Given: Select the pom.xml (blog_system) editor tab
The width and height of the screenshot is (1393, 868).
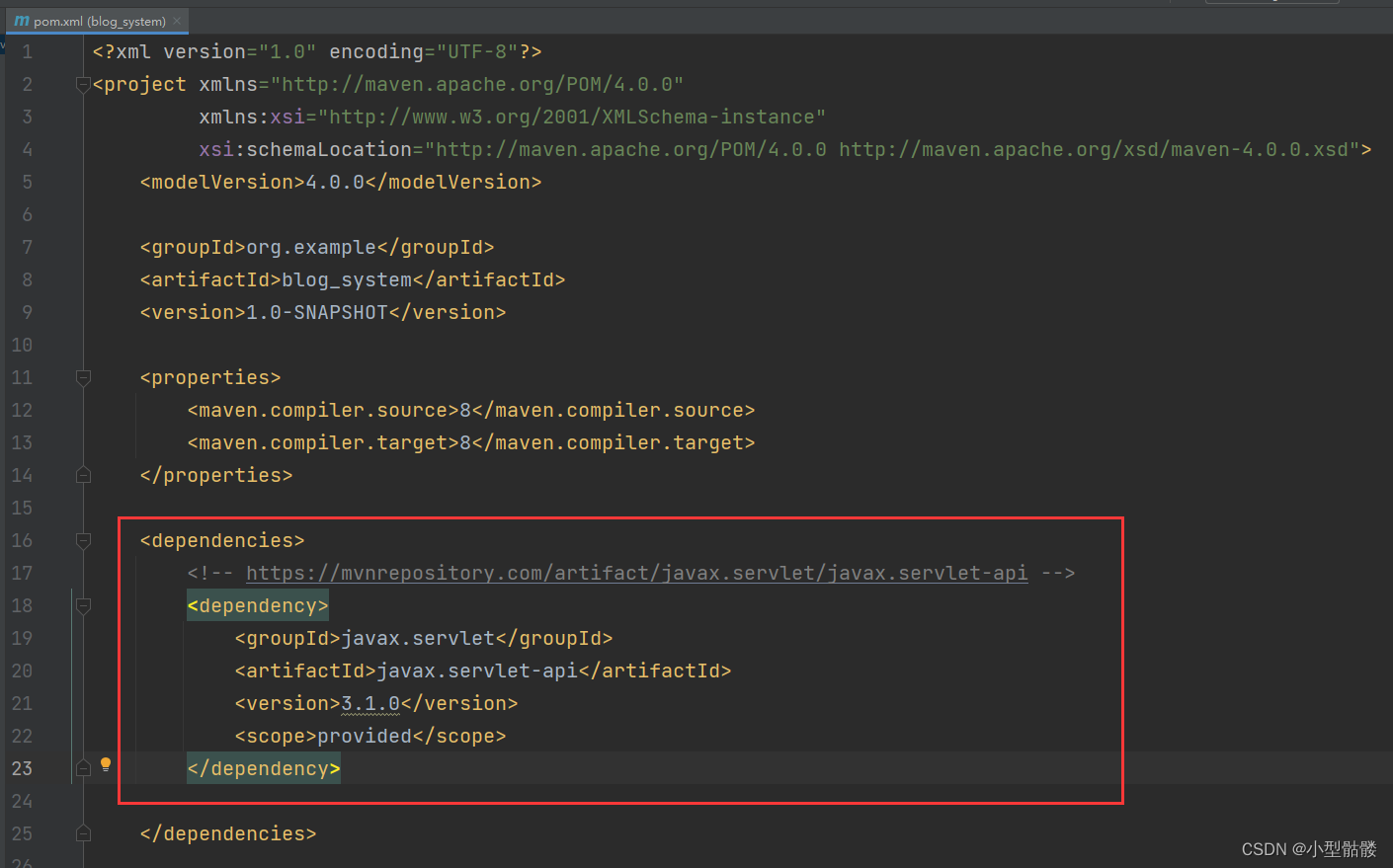Looking at the screenshot, I should pos(98,21).
